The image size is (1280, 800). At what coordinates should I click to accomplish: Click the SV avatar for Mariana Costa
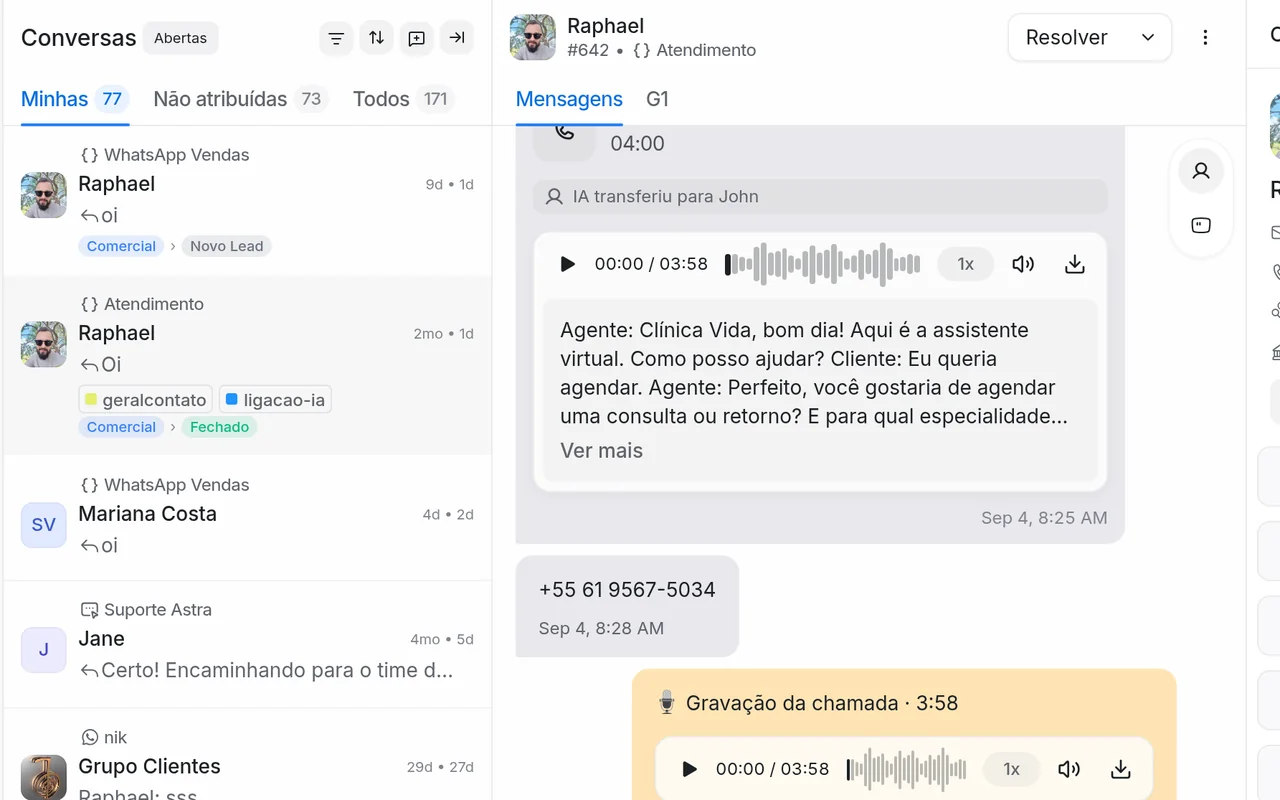pyautogui.click(x=43, y=525)
